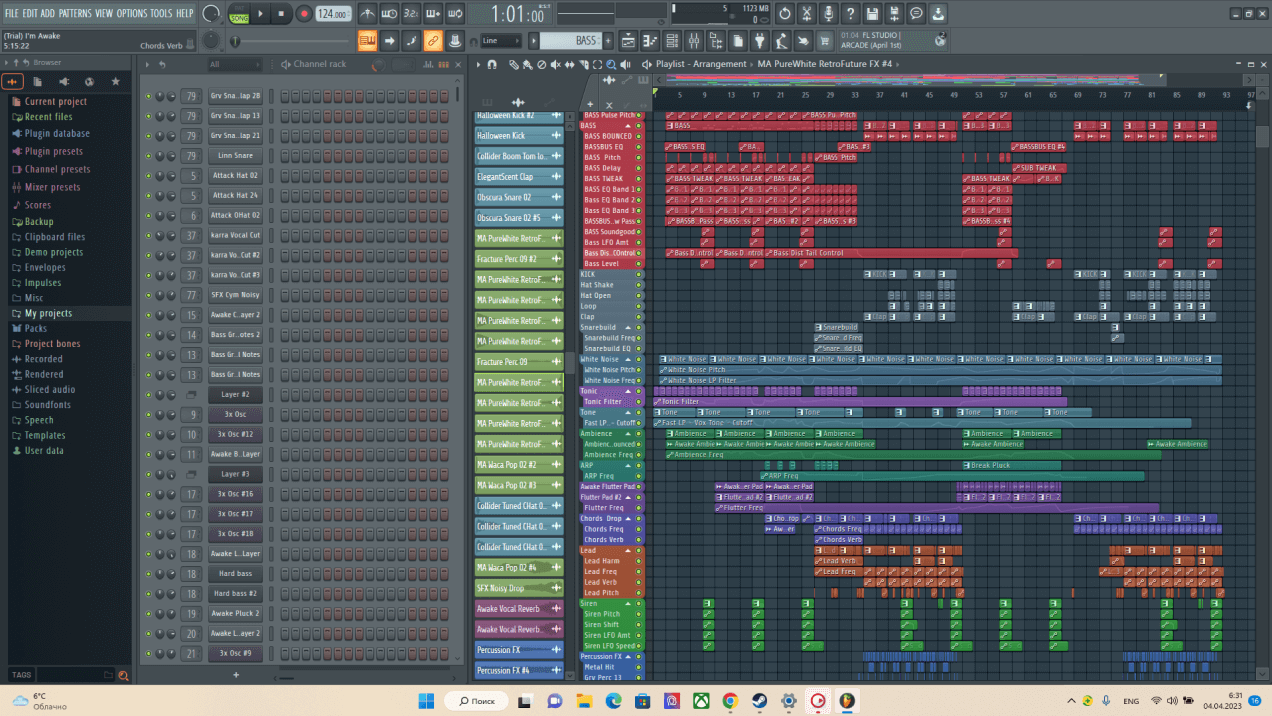This screenshot has width=1272, height=716.
Task: Toggle mute on the Tonic track
Action: point(639,391)
